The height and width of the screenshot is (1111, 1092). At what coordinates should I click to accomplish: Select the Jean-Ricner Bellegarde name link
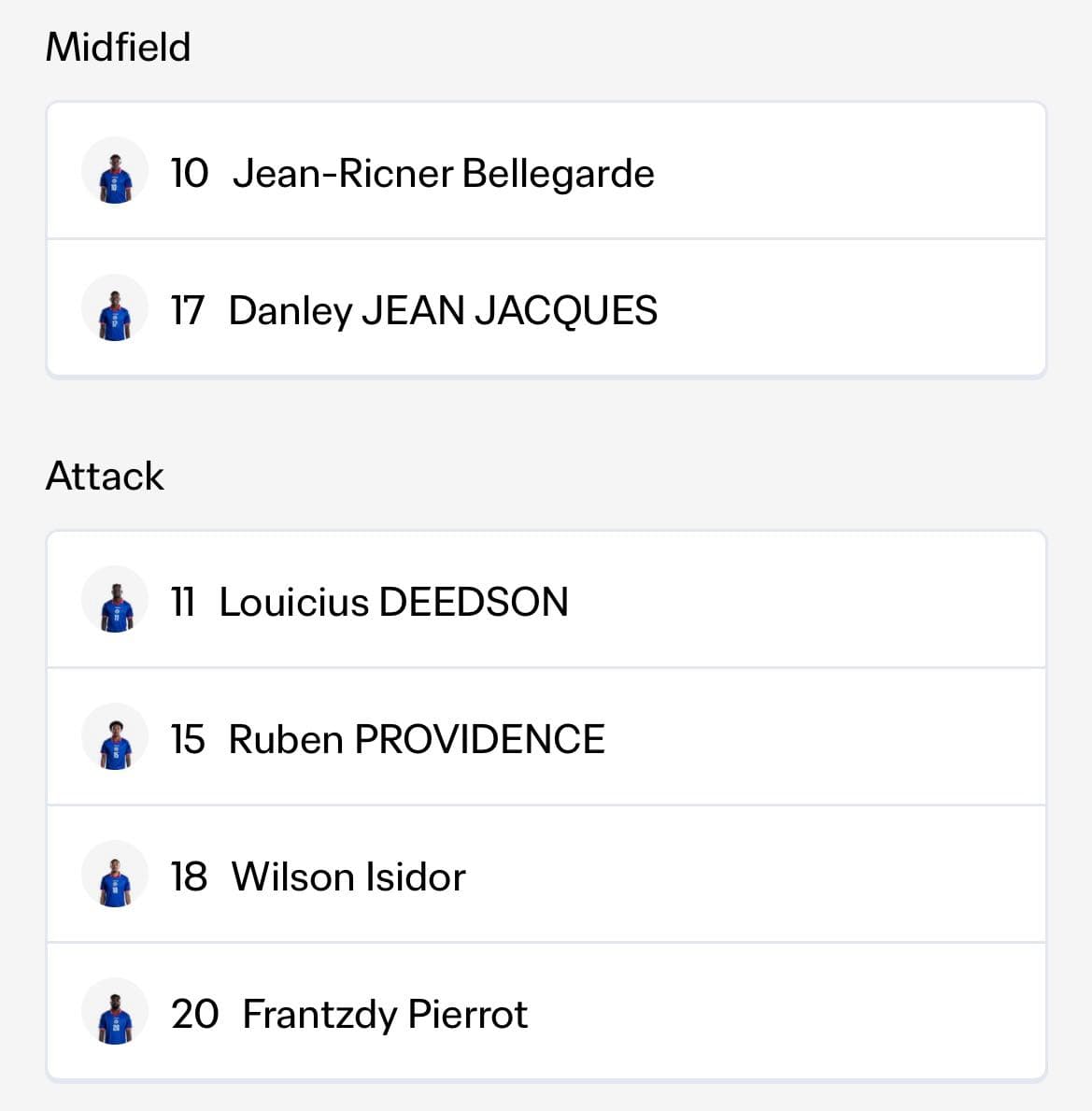coord(444,174)
